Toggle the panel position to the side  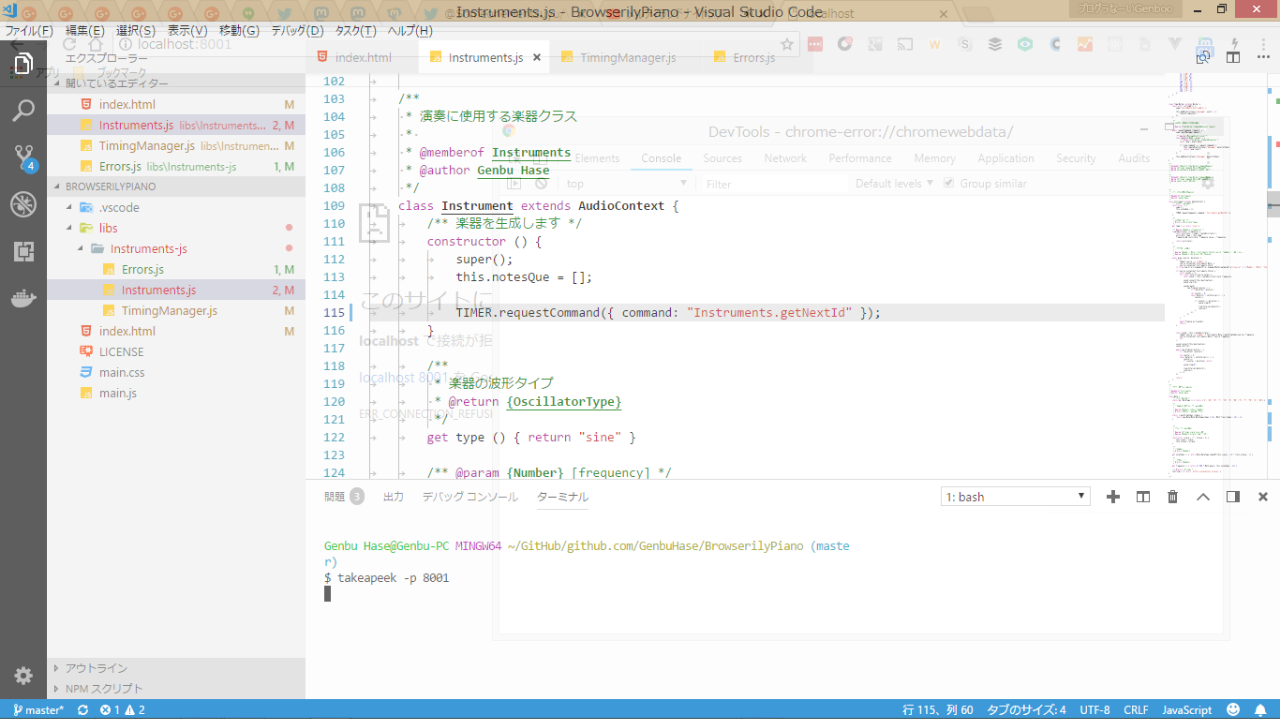click(1233, 497)
